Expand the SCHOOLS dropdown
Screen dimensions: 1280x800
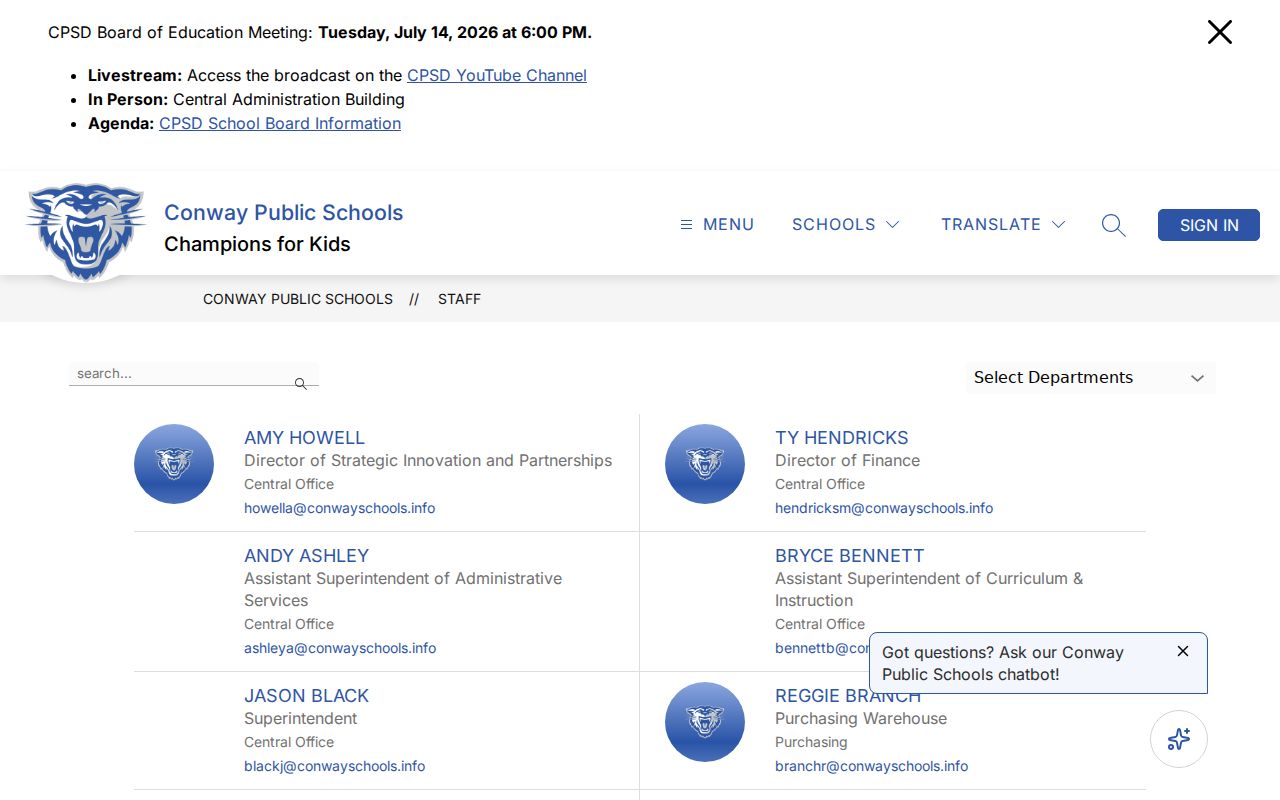click(846, 225)
